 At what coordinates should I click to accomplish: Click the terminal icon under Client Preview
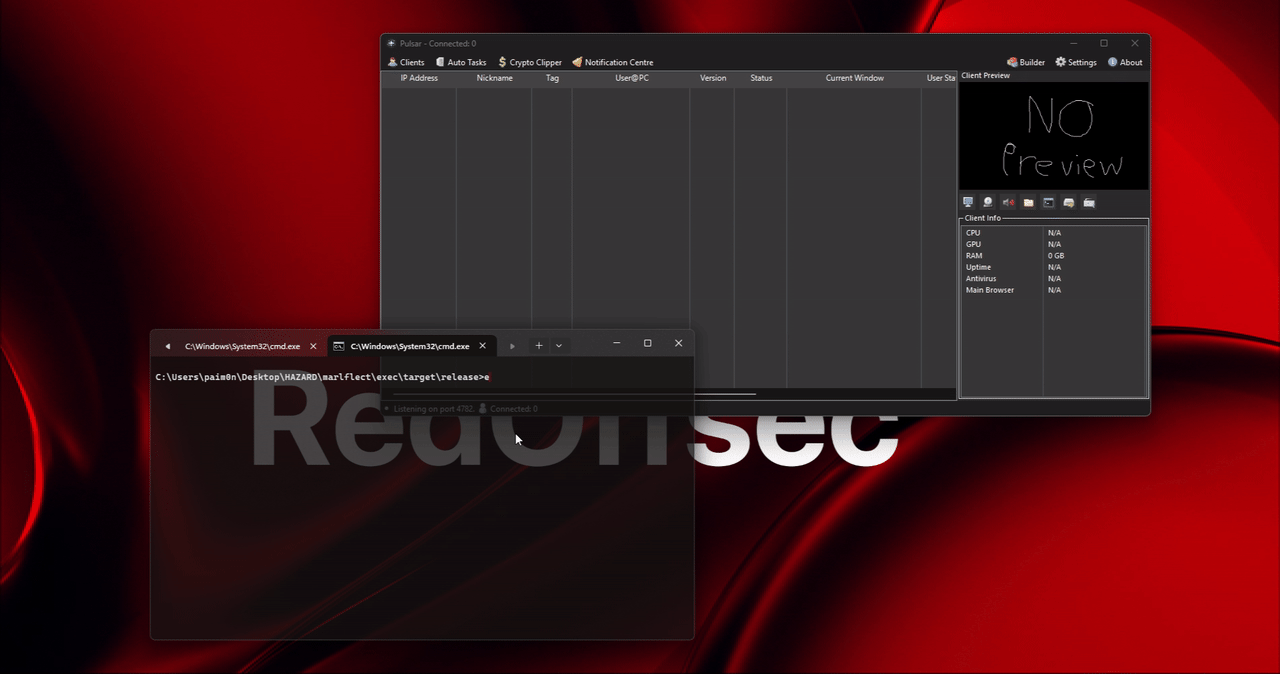(1048, 203)
